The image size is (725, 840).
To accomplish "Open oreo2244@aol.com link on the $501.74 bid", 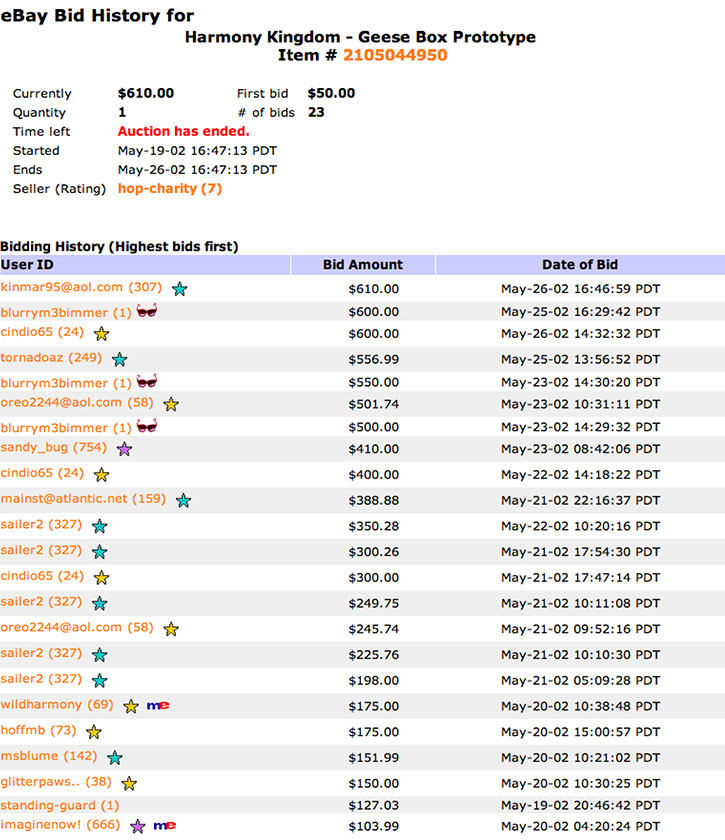I will tap(77, 402).
